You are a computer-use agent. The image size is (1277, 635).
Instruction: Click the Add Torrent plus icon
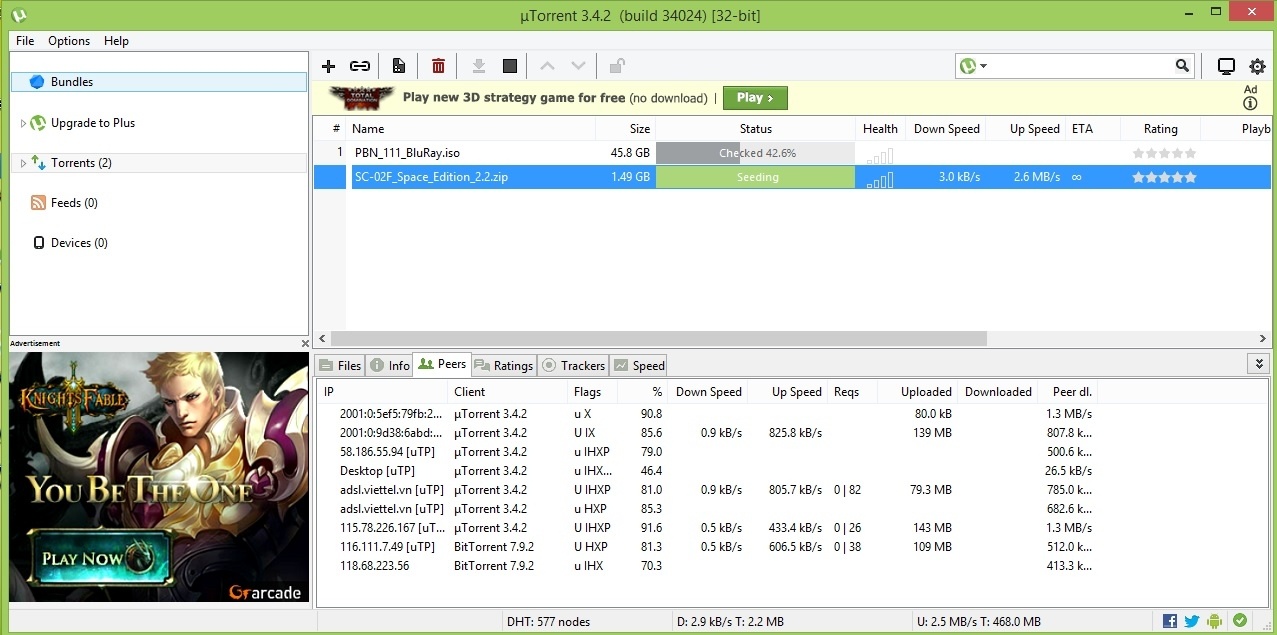328,66
